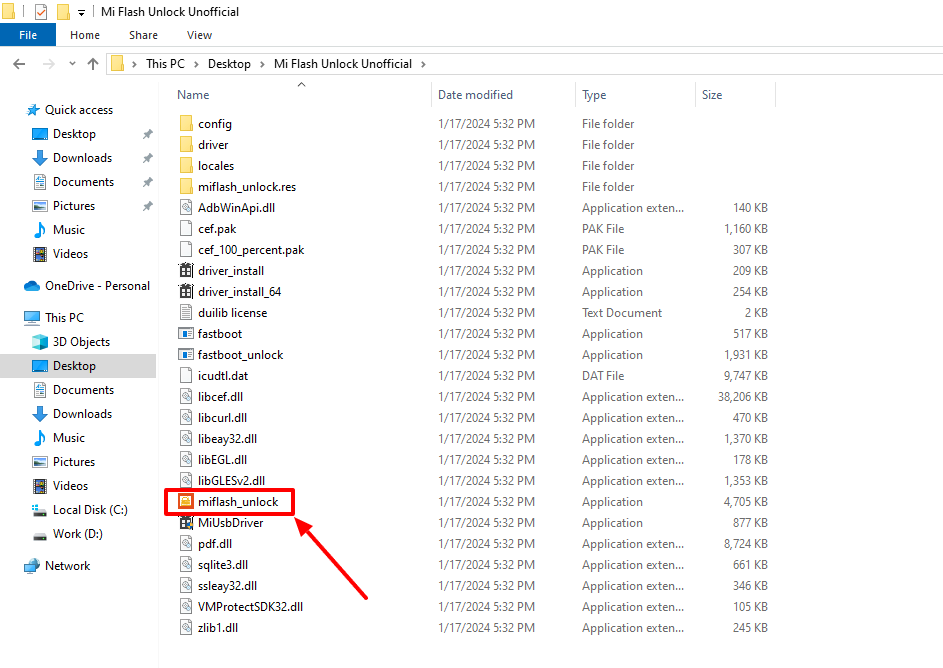943x668 pixels.
Task: Click the Properties icon in title bar toolbar
Action: tap(41, 11)
